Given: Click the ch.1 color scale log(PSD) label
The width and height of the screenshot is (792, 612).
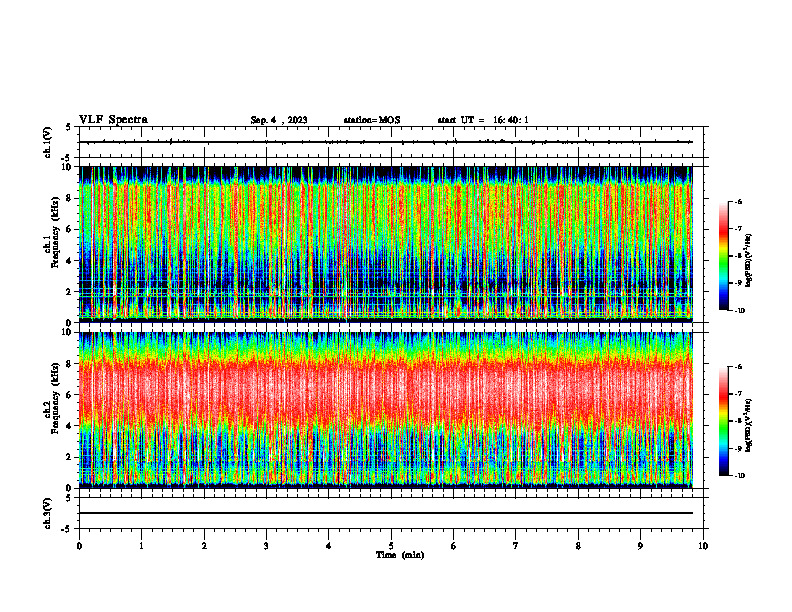Looking at the screenshot, I should pos(749,261).
